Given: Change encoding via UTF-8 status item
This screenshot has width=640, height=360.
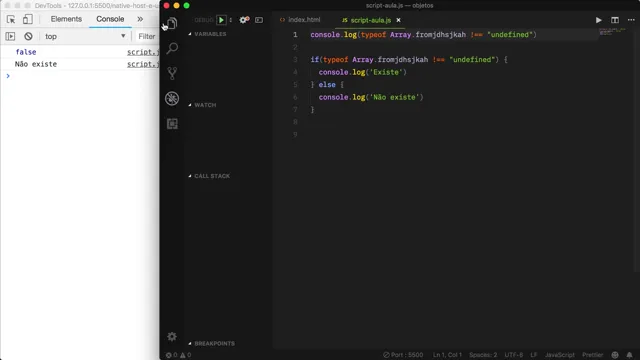Looking at the screenshot, I should click(514, 355).
